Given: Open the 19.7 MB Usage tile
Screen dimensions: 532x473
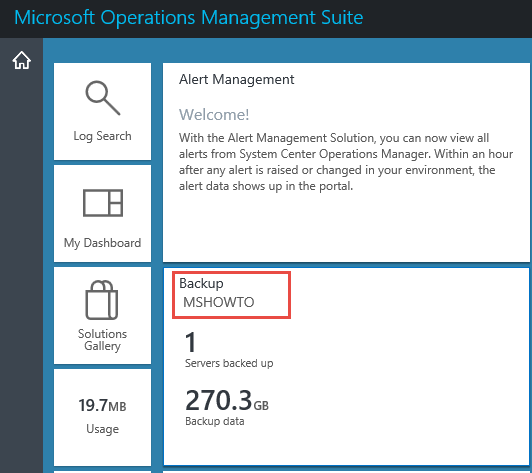Looking at the screenshot, I should (x=102, y=417).
